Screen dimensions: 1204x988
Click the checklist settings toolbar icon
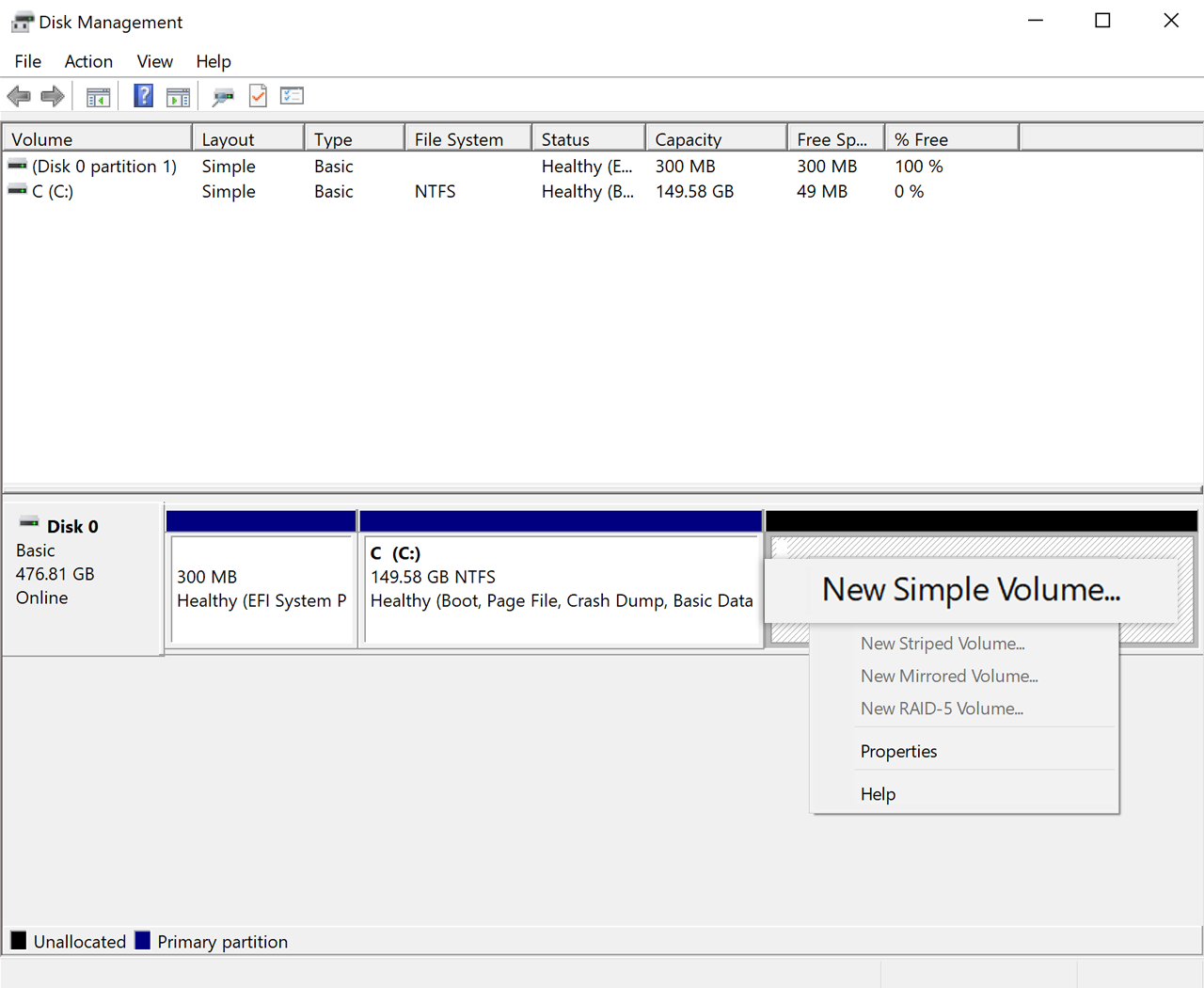(x=292, y=96)
